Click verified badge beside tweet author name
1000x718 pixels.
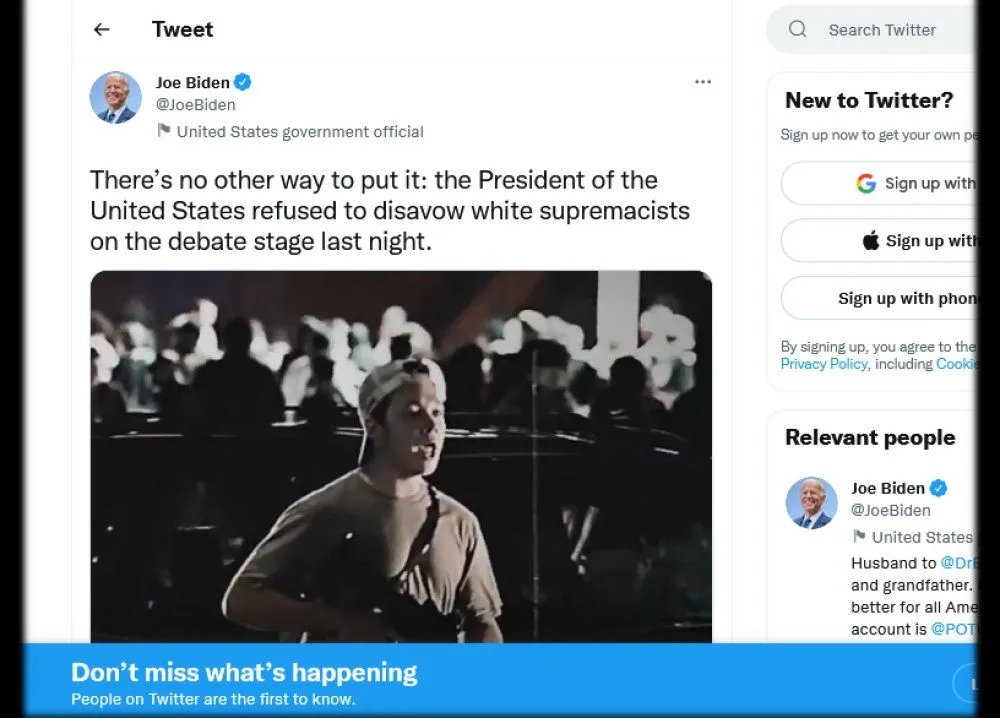point(243,82)
